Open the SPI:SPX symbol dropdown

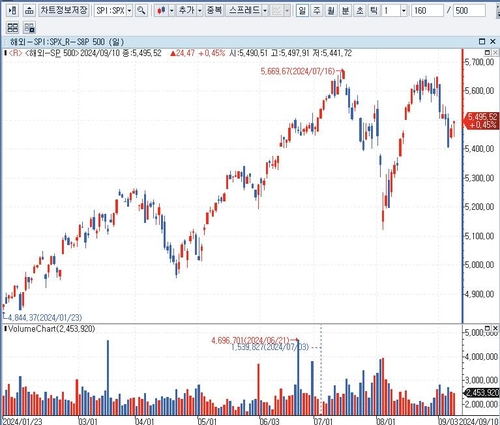pyautogui.click(x=129, y=11)
